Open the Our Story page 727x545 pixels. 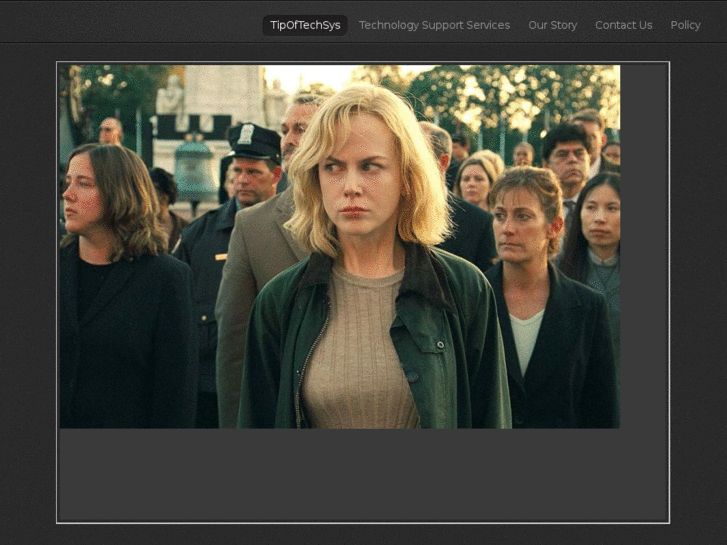tap(553, 26)
